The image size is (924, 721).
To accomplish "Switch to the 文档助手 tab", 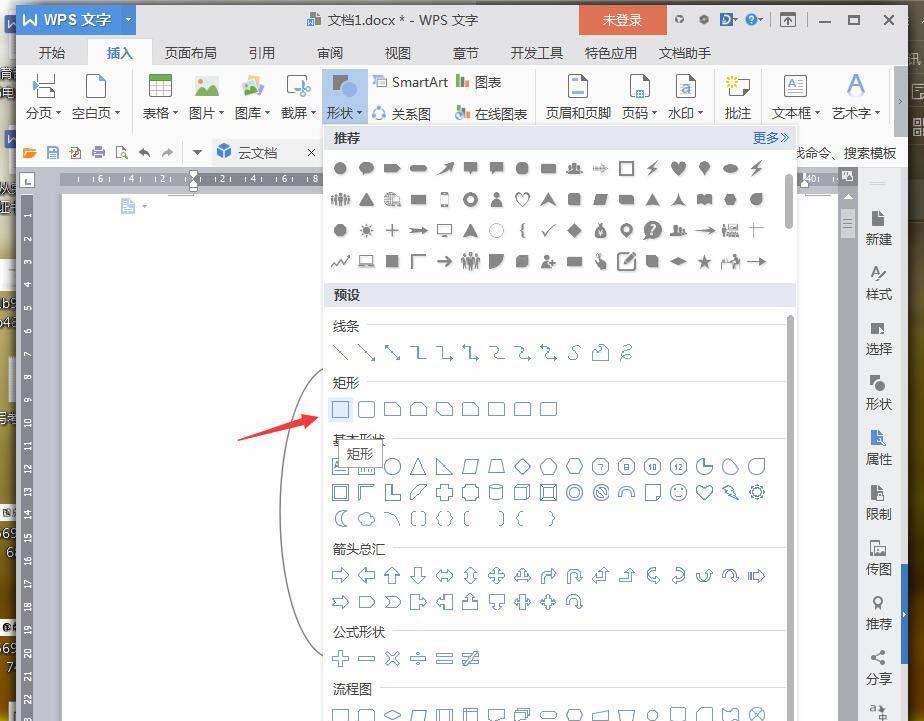I will point(685,53).
